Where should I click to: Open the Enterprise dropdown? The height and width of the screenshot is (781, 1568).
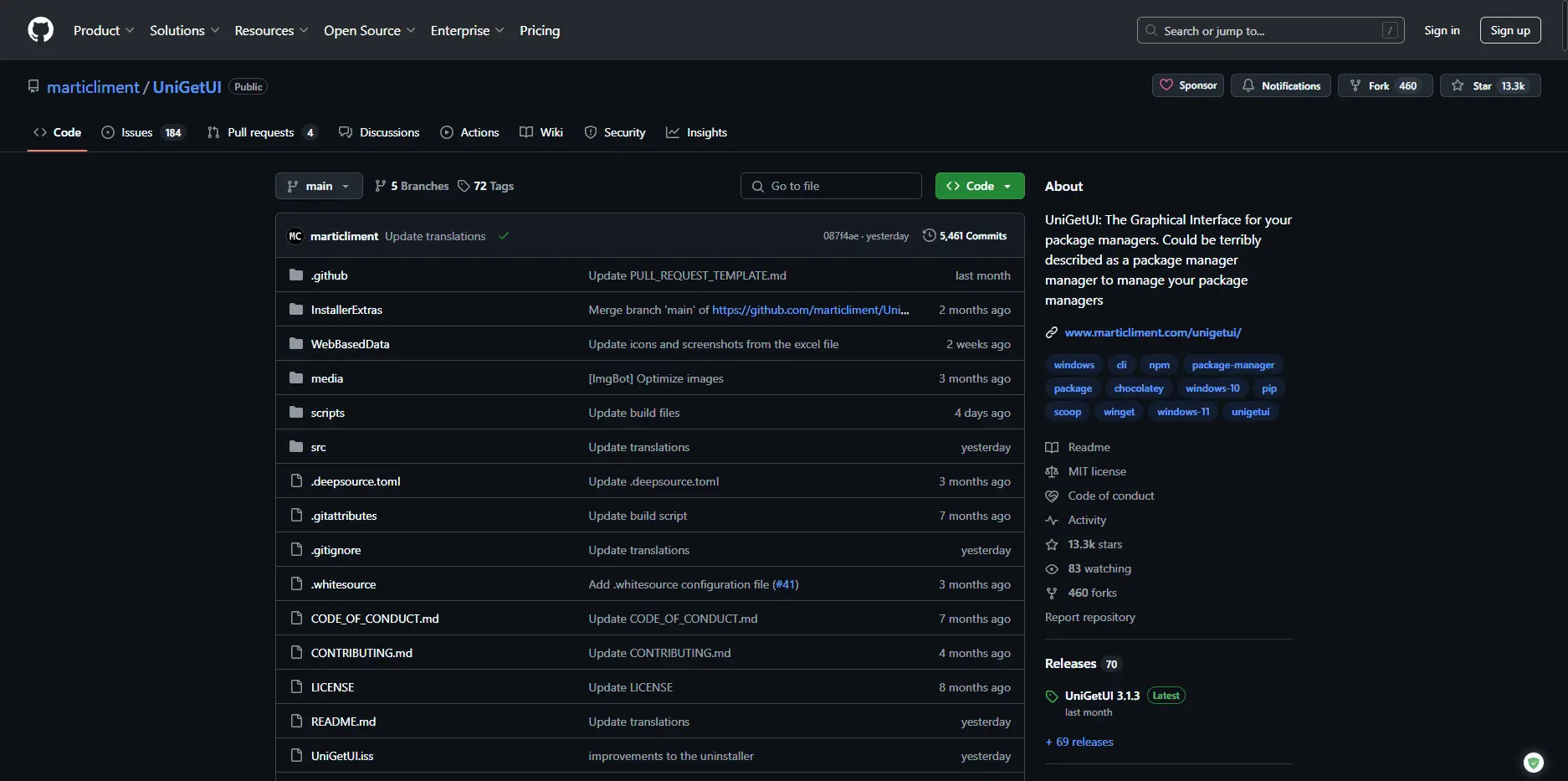point(468,30)
